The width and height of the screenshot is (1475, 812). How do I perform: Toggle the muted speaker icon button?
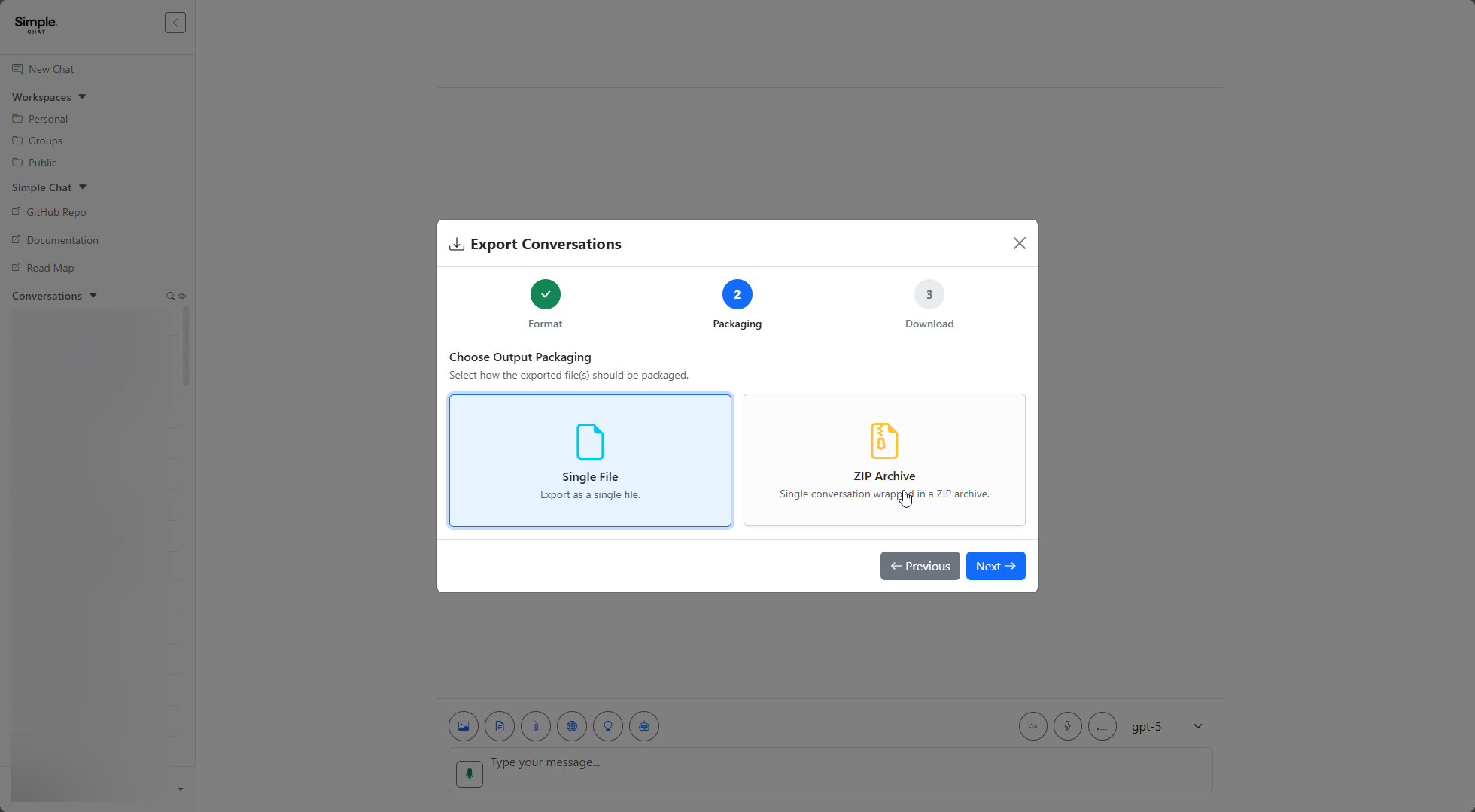(1032, 726)
